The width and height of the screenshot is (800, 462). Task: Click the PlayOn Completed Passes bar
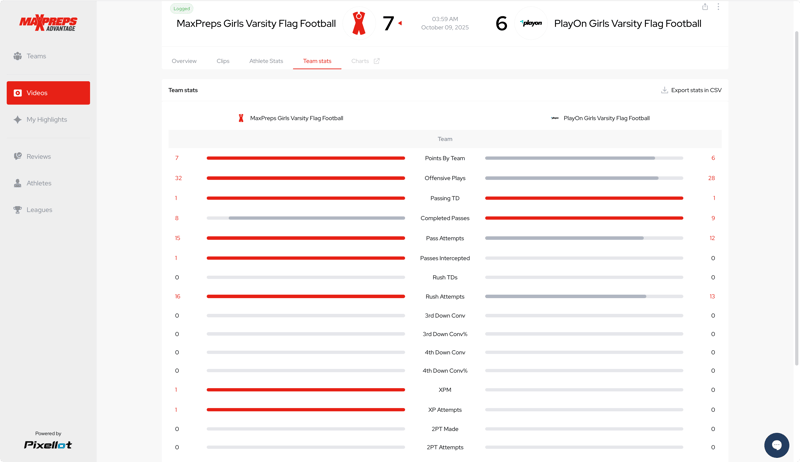point(584,218)
